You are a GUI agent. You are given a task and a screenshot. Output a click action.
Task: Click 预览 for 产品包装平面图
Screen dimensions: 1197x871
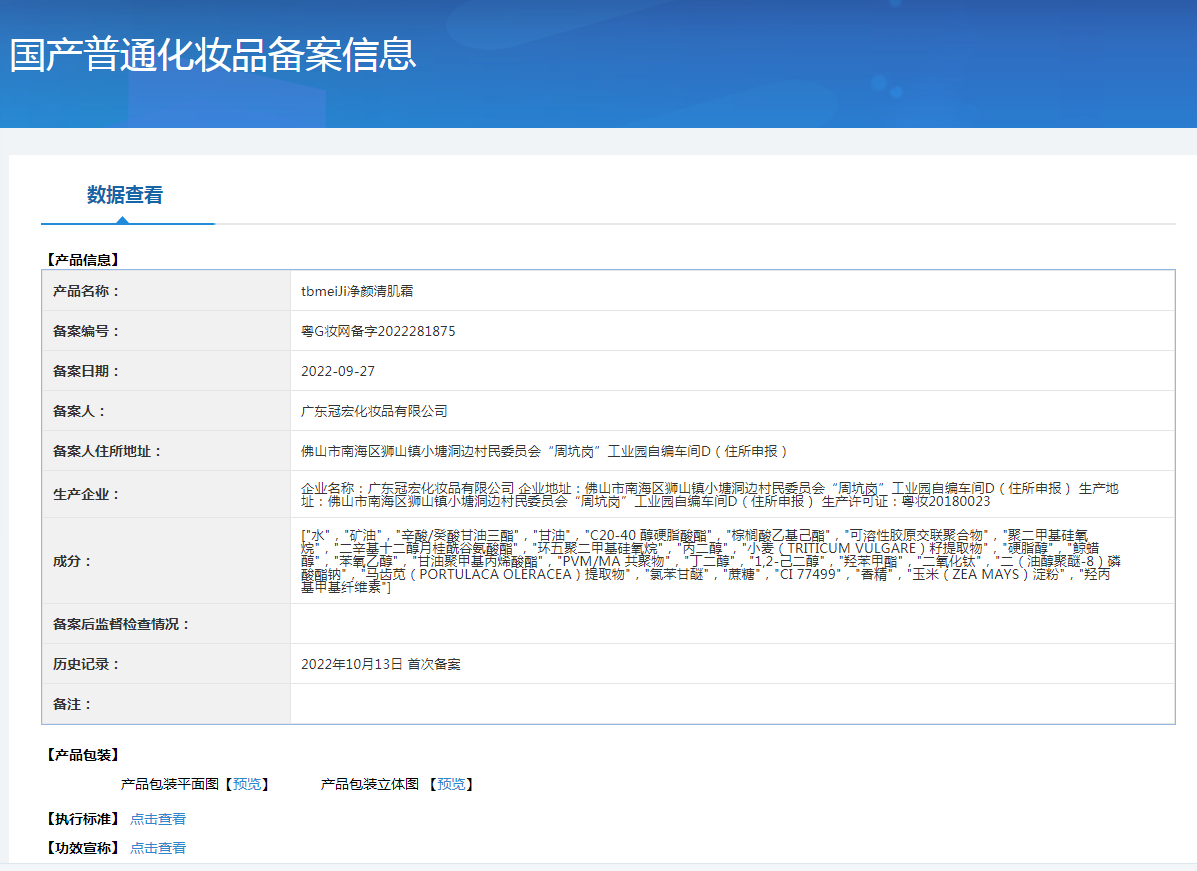click(x=246, y=784)
